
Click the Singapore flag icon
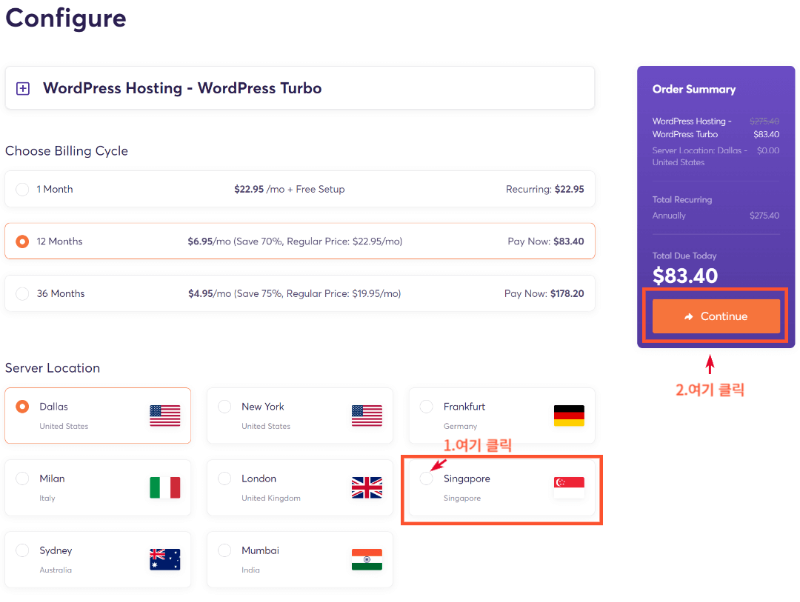tap(569, 487)
